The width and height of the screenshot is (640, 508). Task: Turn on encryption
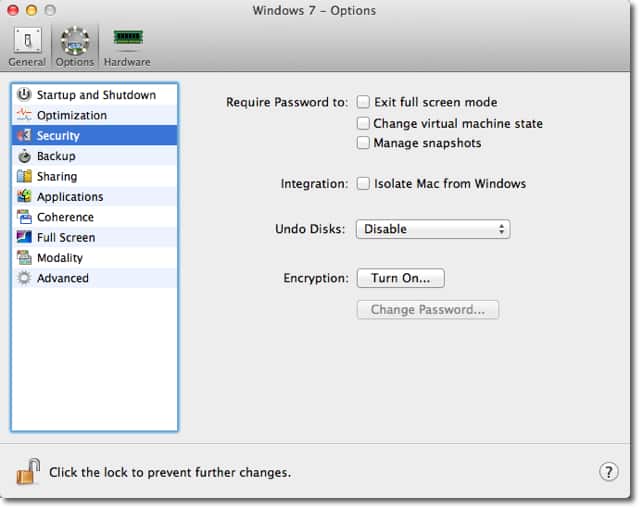pyautogui.click(x=400, y=278)
